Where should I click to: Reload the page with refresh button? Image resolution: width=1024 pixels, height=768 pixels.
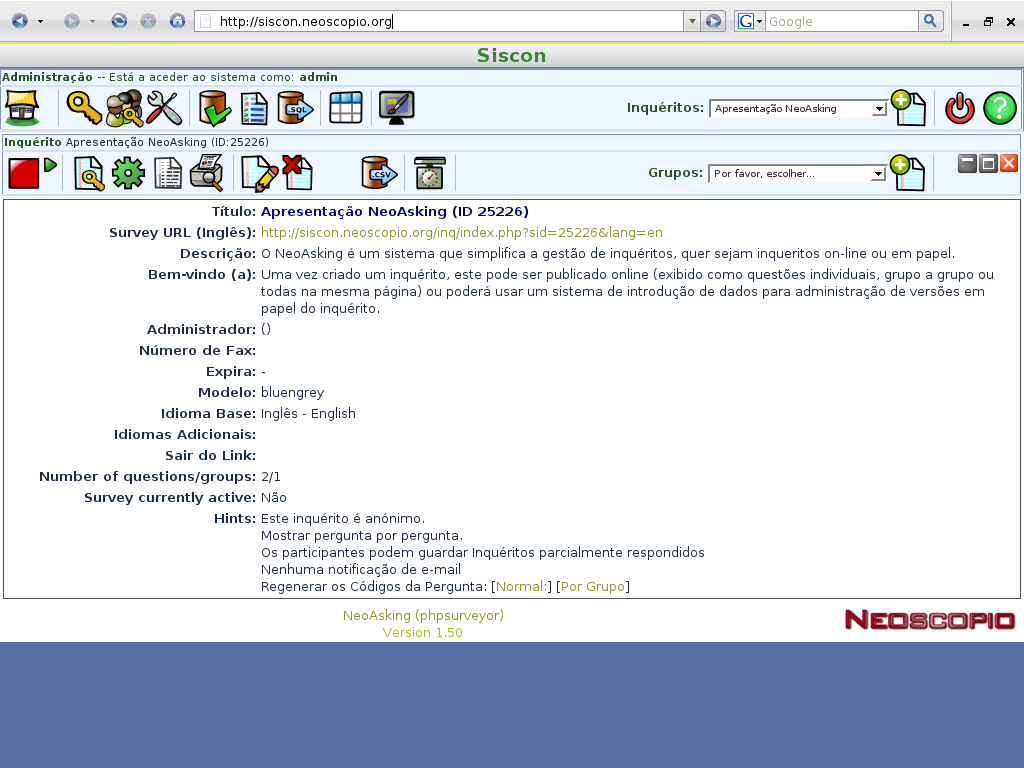point(119,22)
